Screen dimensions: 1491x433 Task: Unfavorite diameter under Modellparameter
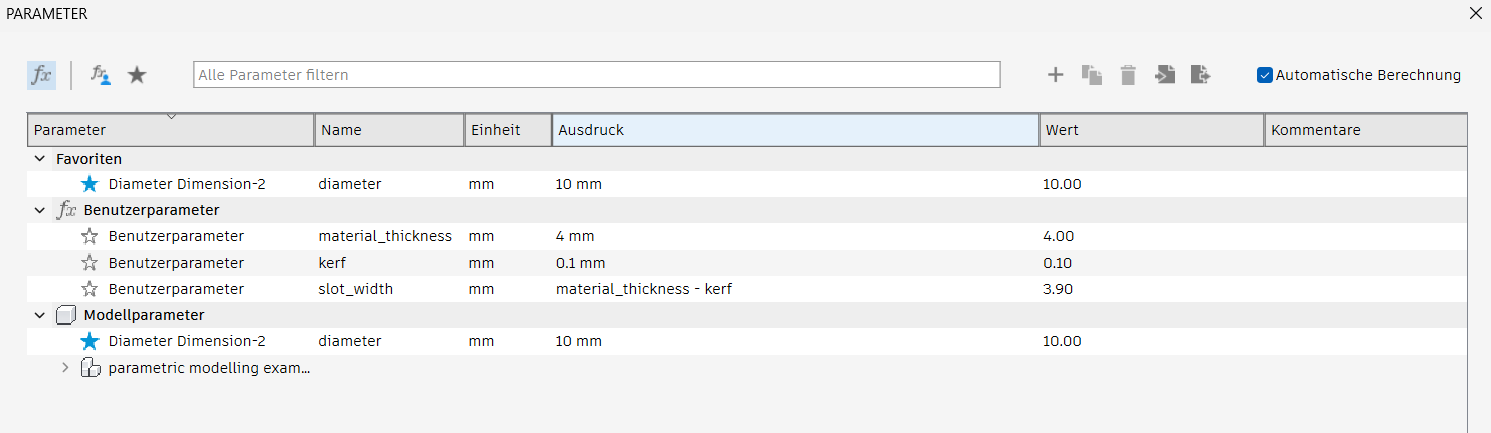click(x=90, y=341)
